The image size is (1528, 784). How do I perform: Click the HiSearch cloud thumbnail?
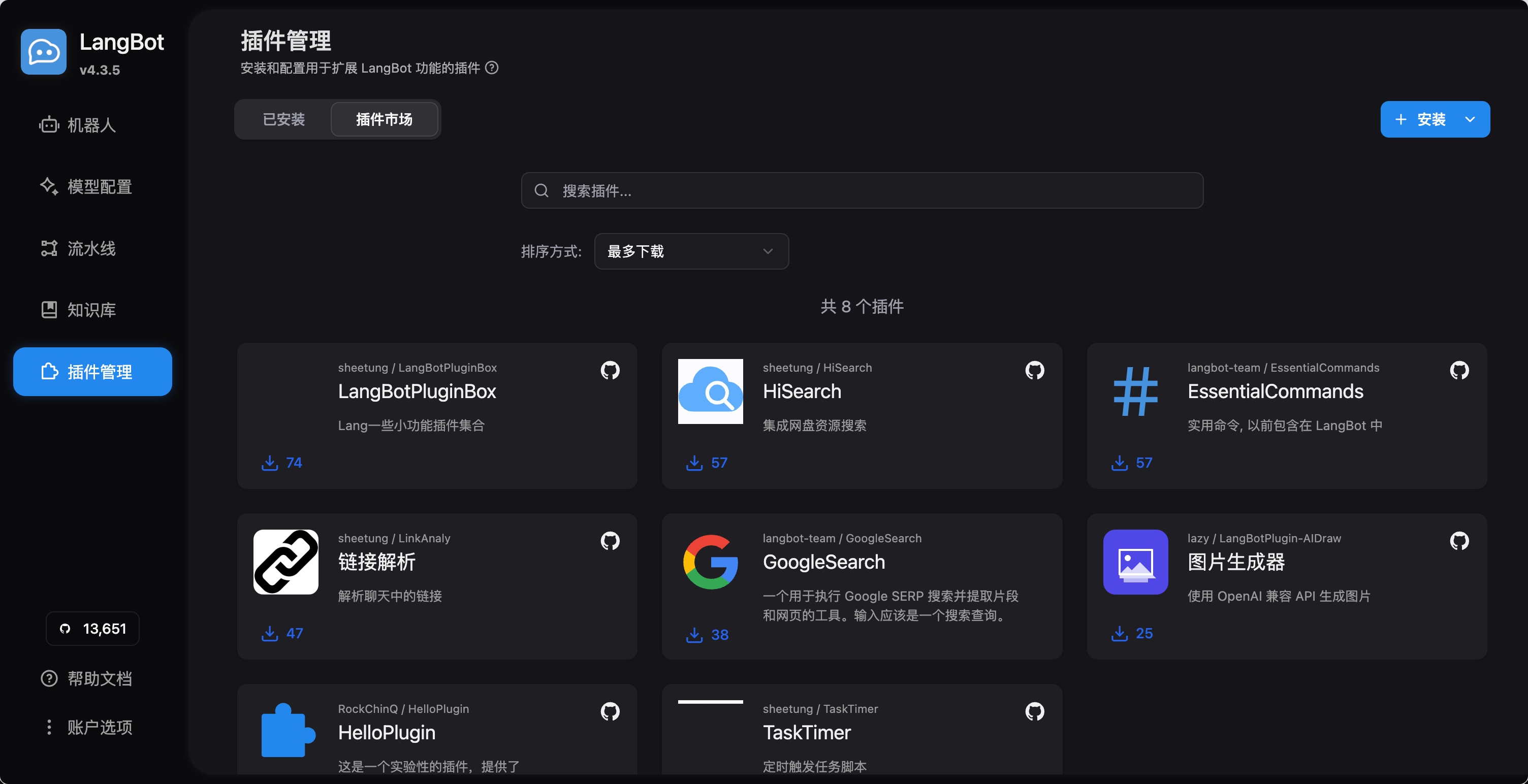[711, 391]
